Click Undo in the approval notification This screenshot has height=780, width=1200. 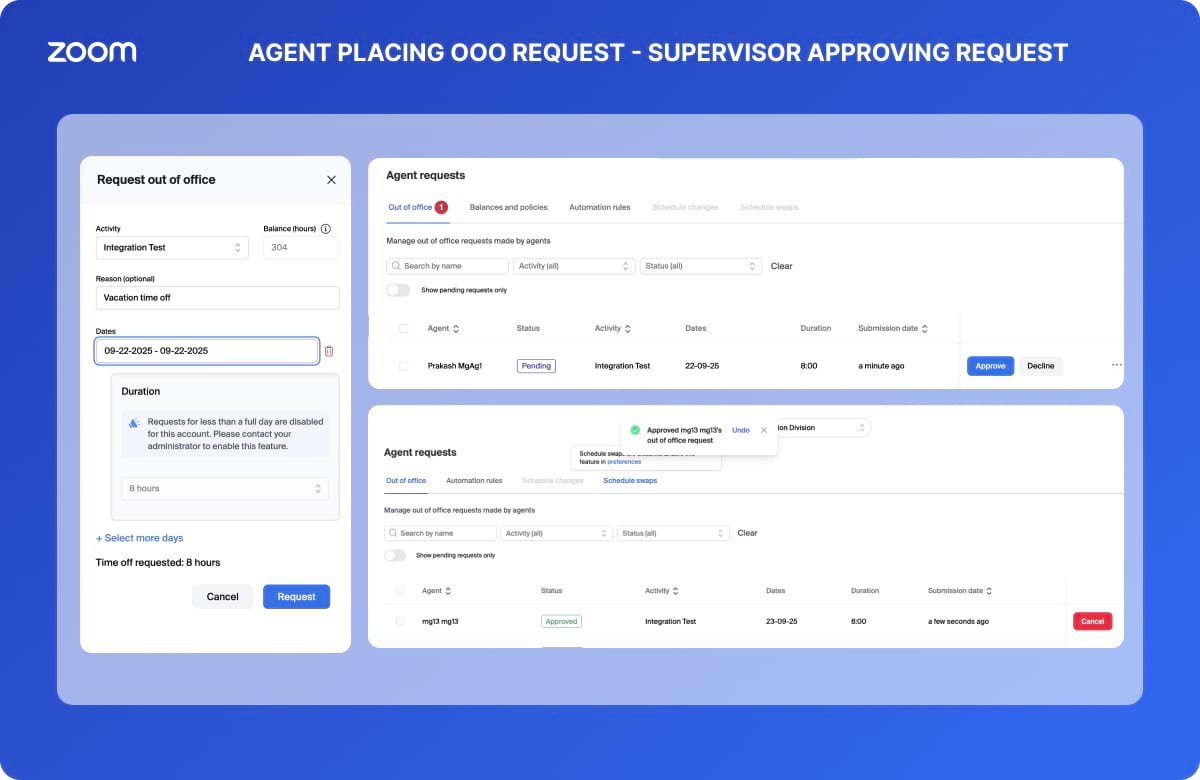[740, 430]
